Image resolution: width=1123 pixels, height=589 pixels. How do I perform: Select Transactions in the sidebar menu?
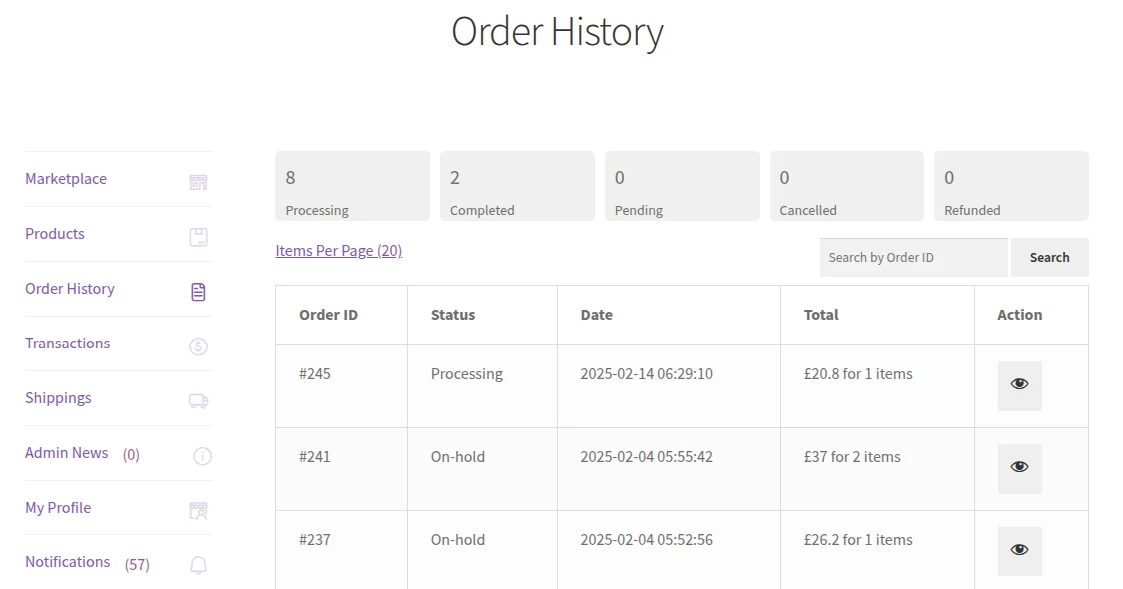tap(67, 343)
